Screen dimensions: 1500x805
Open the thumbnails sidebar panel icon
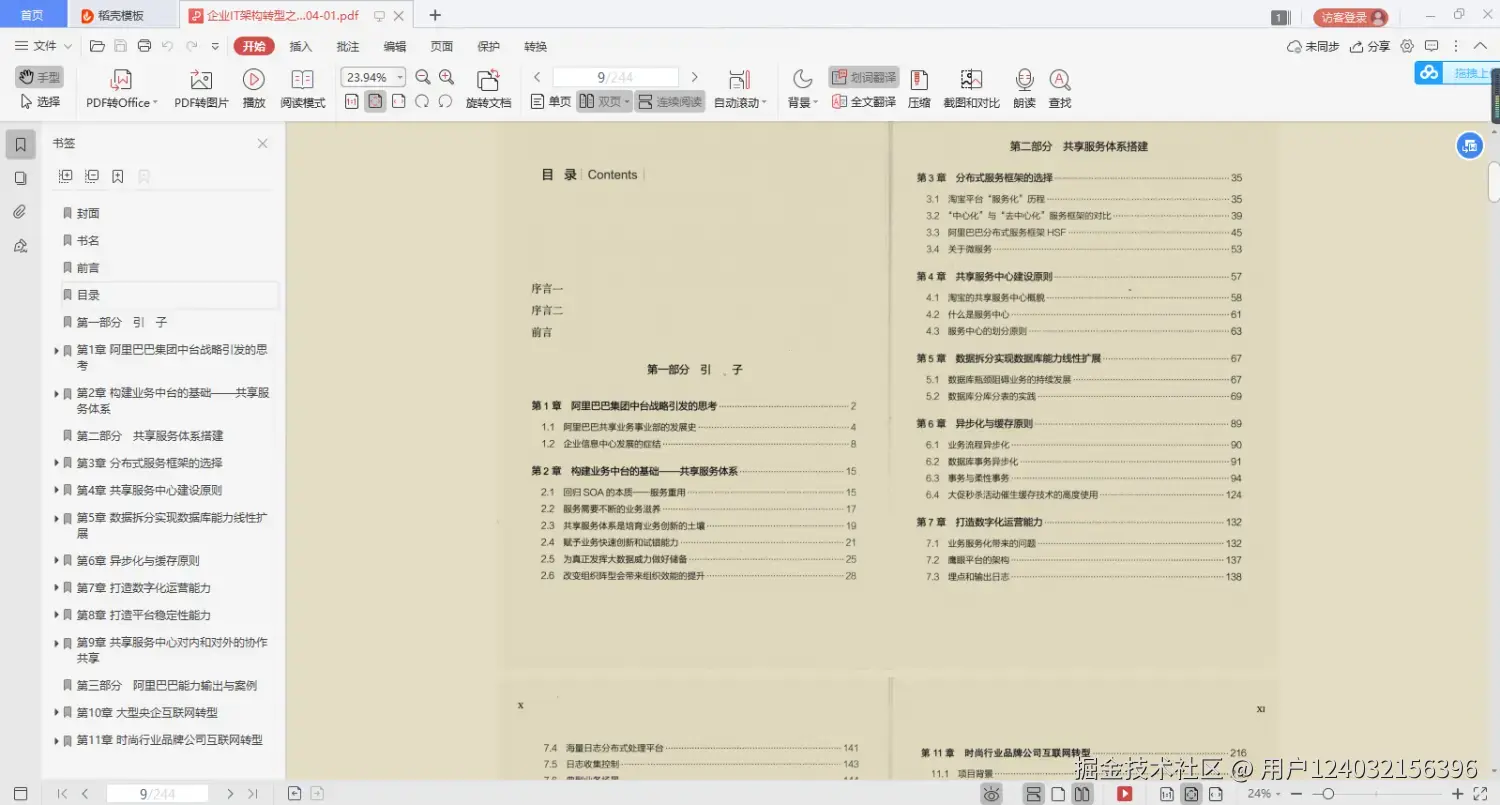(20, 178)
